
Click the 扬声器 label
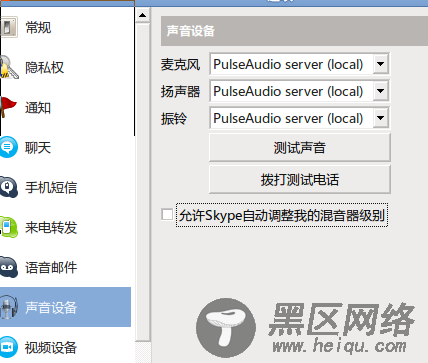[x=180, y=92]
